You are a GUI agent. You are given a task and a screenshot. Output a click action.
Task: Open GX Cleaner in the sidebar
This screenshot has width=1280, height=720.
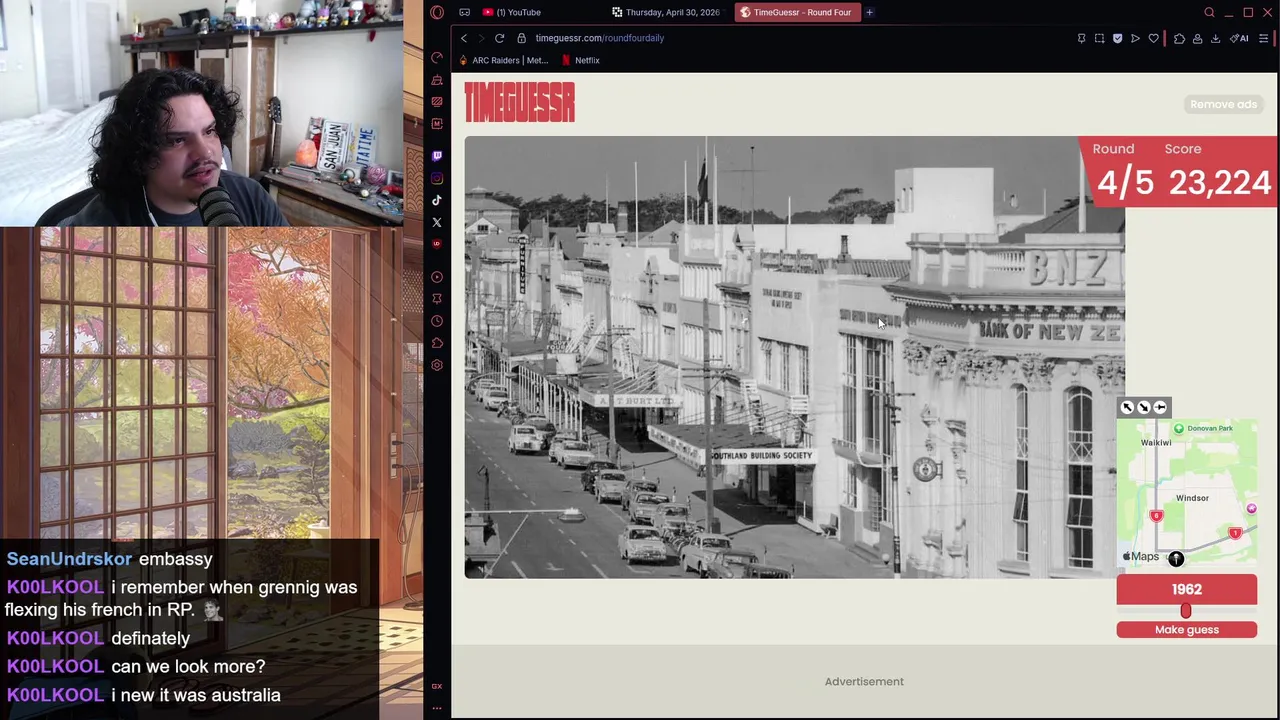(x=437, y=80)
